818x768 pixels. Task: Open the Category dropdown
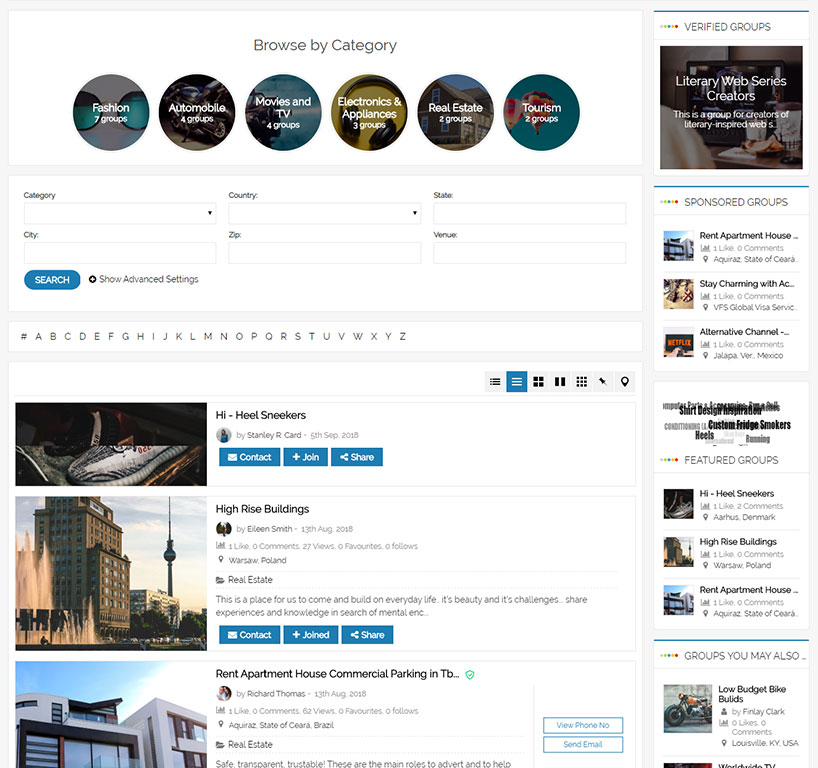tap(119, 213)
